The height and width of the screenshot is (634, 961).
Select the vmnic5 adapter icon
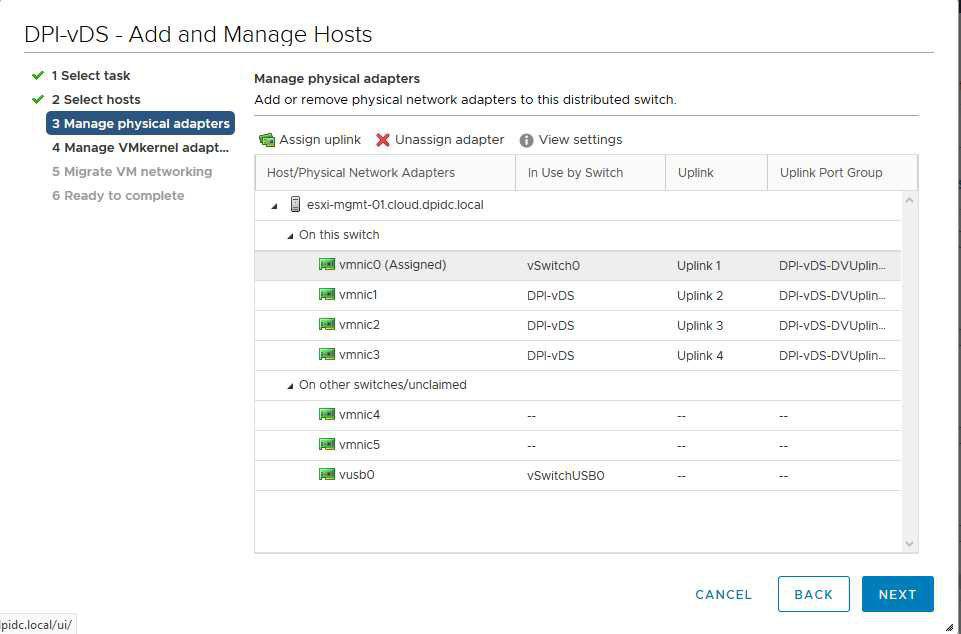click(327, 445)
